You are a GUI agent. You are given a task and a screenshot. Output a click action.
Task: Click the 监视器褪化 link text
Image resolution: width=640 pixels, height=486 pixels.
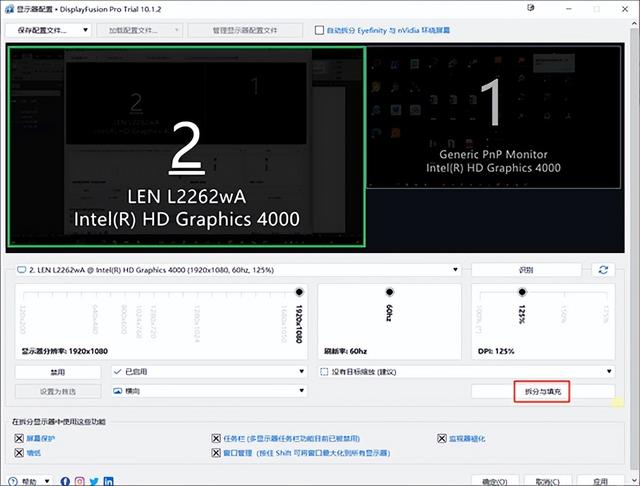pos(467,439)
